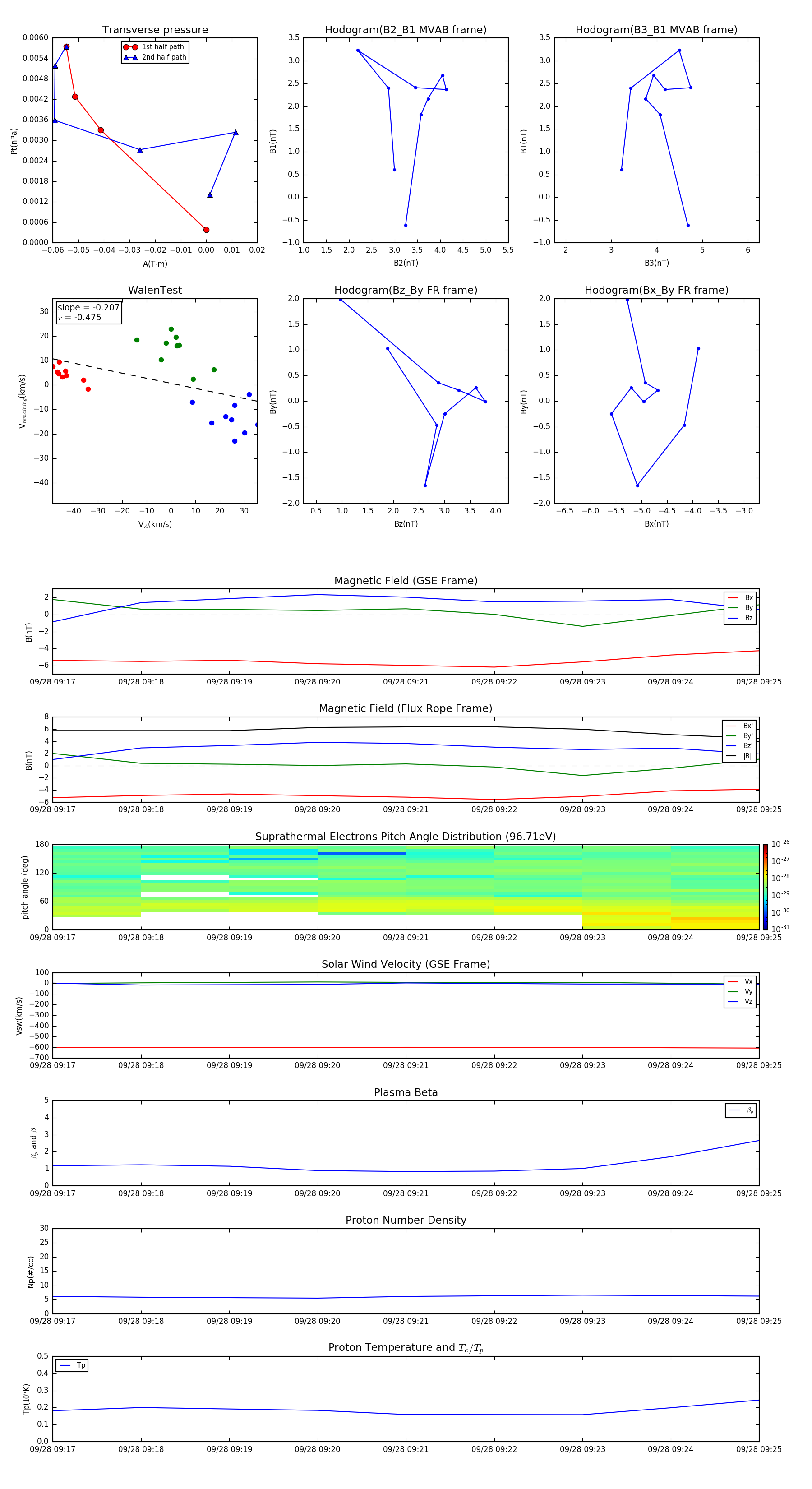Click the 'slope = -0.207' annotation

(88, 308)
